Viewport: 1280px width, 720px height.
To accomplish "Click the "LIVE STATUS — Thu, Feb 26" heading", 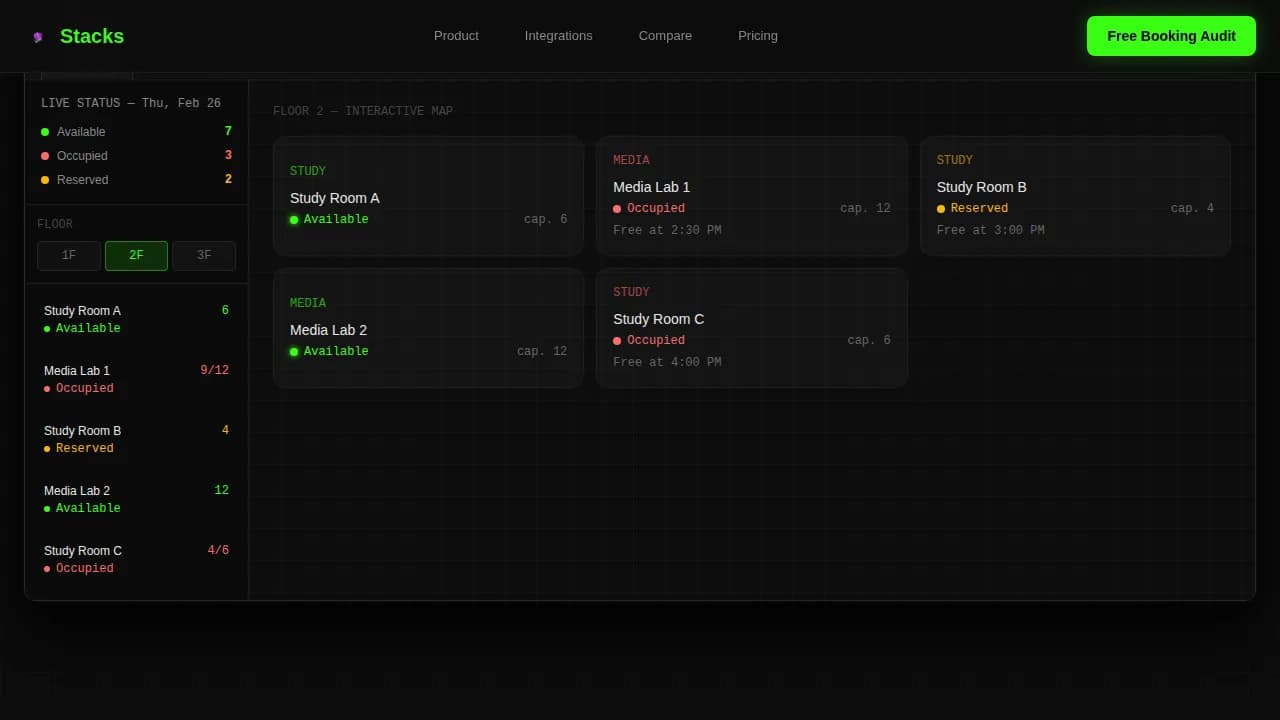I will click(x=131, y=103).
